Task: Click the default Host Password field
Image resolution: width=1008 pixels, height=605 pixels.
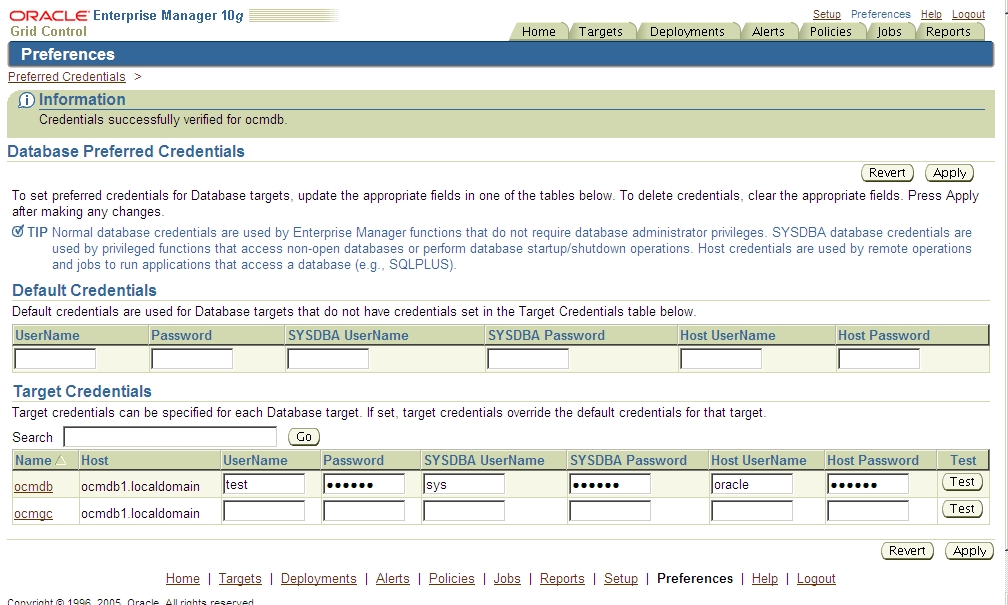Action: point(879,359)
